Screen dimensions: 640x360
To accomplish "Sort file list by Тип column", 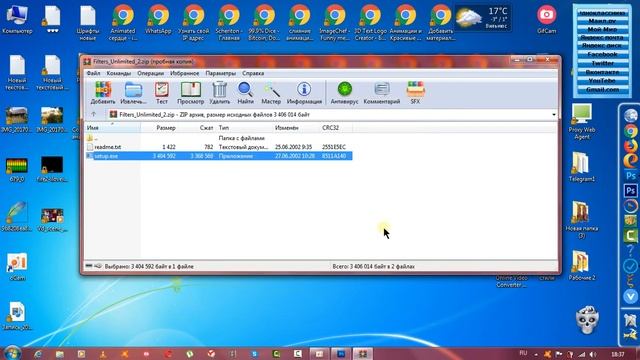I will pyautogui.click(x=244, y=128).
